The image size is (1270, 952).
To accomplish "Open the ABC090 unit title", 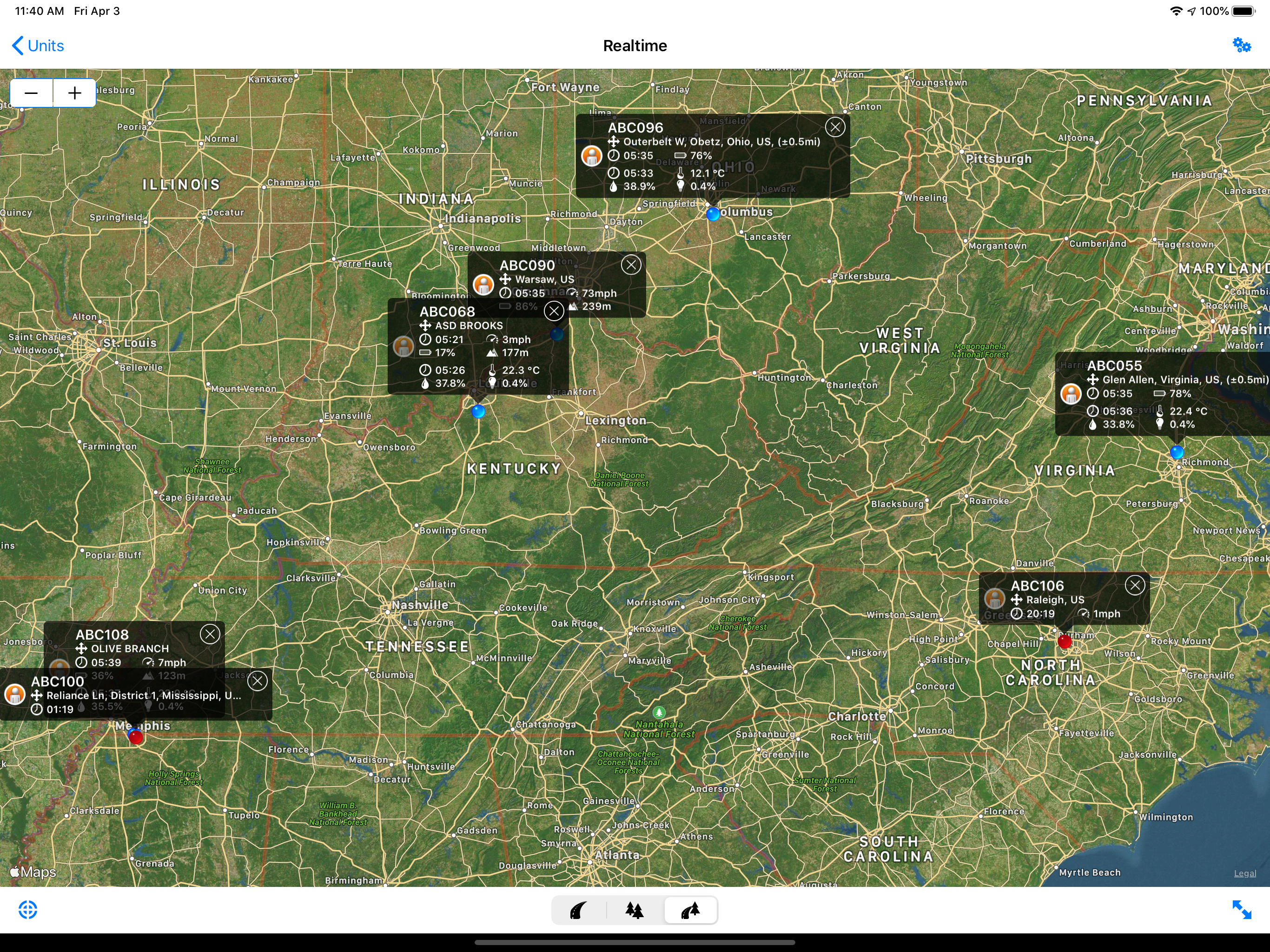I will click(527, 265).
